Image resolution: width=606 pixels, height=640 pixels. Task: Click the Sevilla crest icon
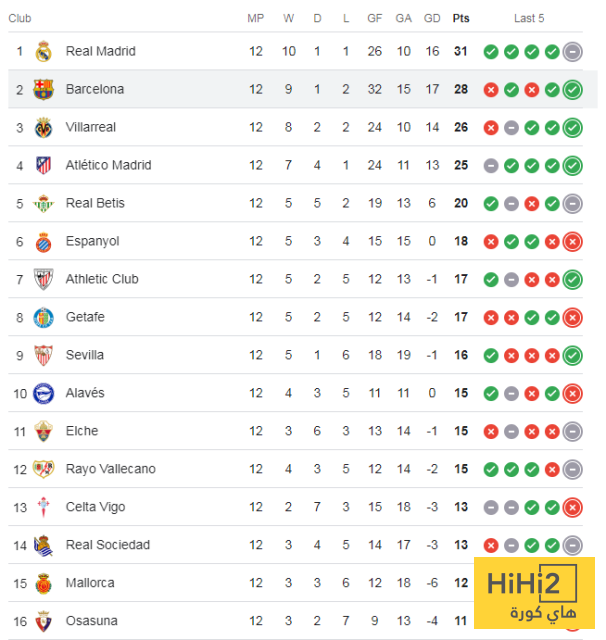pos(43,355)
